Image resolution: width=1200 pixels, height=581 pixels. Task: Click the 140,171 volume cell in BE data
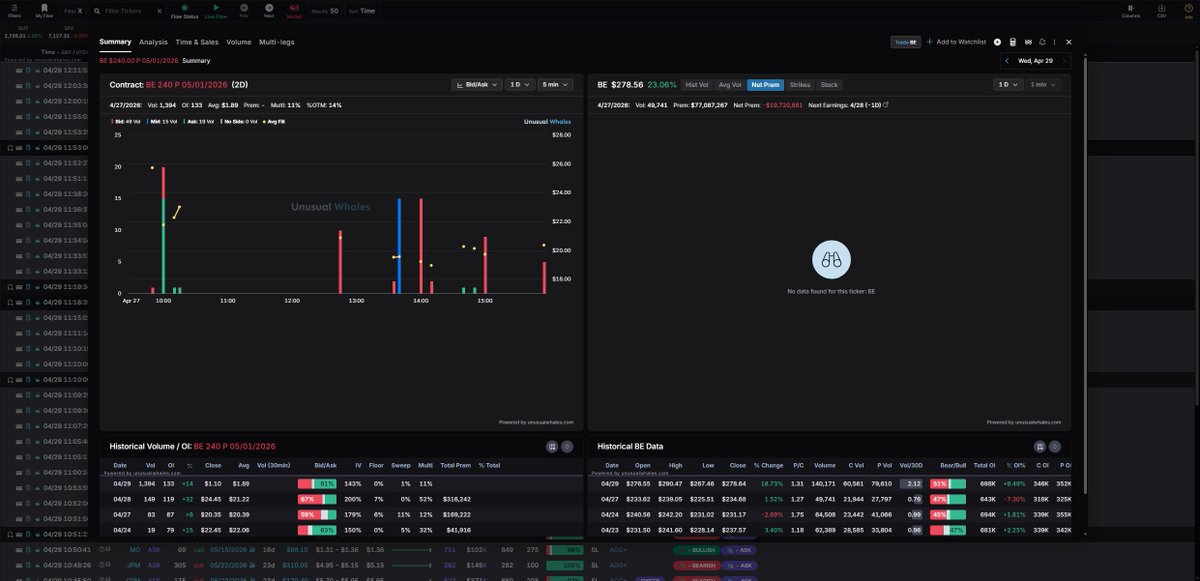[x=824, y=484]
